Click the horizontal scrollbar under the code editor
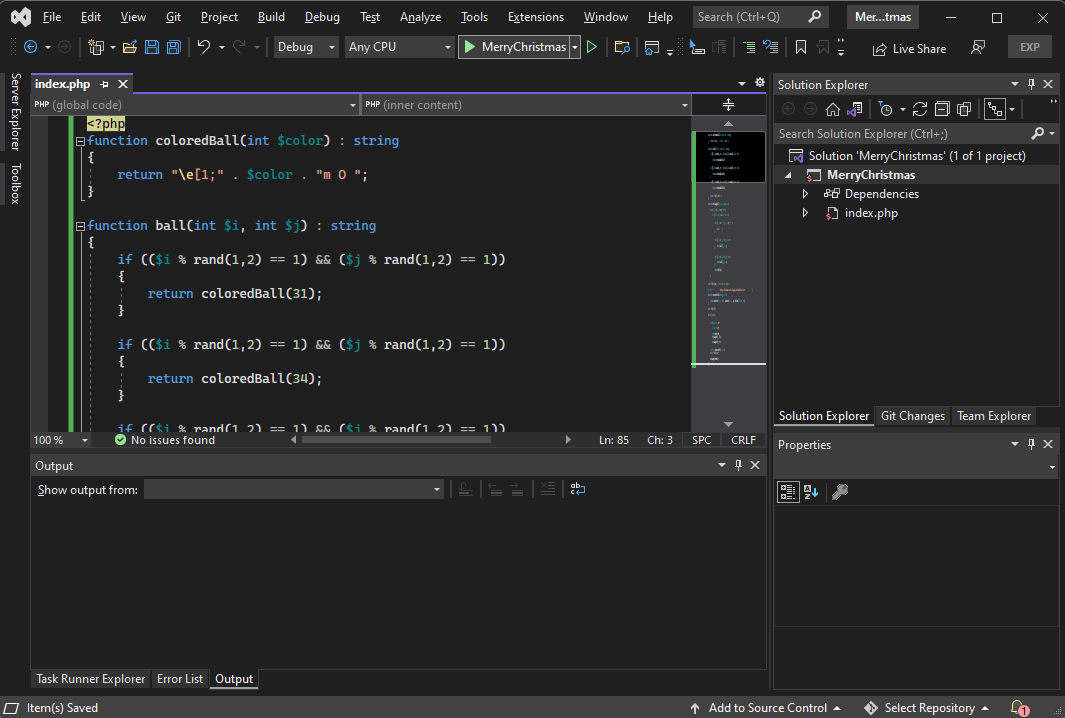Viewport: 1065px width, 718px height. 397,440
